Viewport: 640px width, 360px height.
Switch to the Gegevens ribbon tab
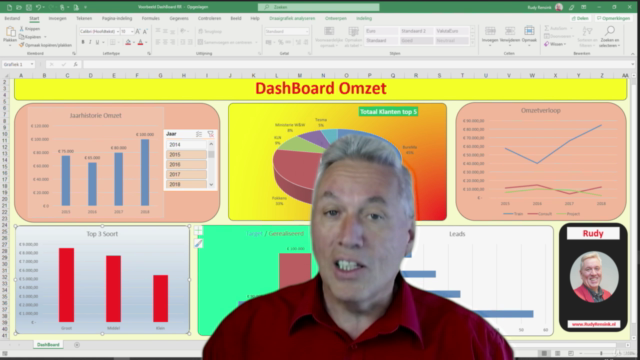[179, 18]
